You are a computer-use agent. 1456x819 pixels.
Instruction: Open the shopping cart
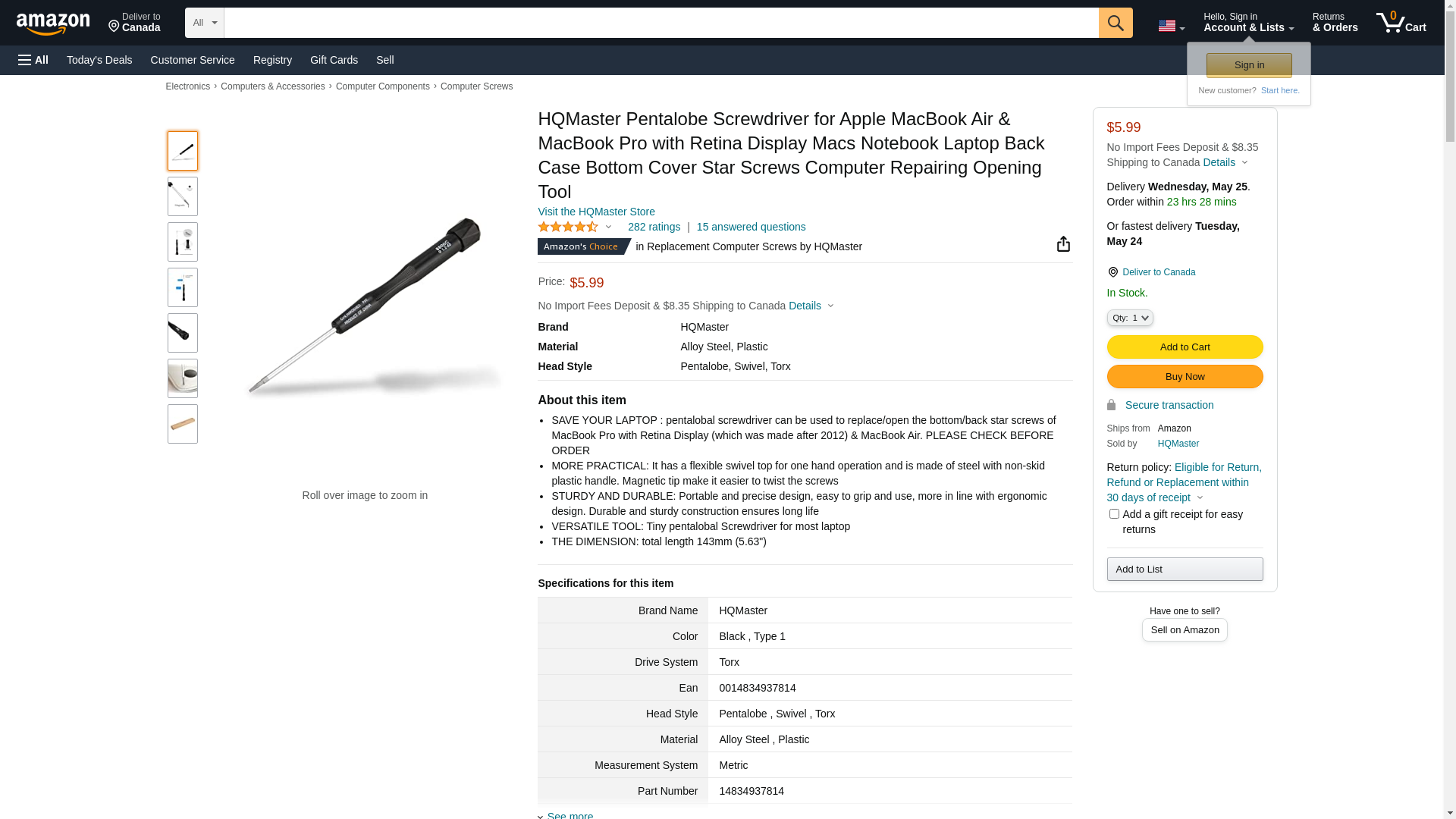[1401, 23]
